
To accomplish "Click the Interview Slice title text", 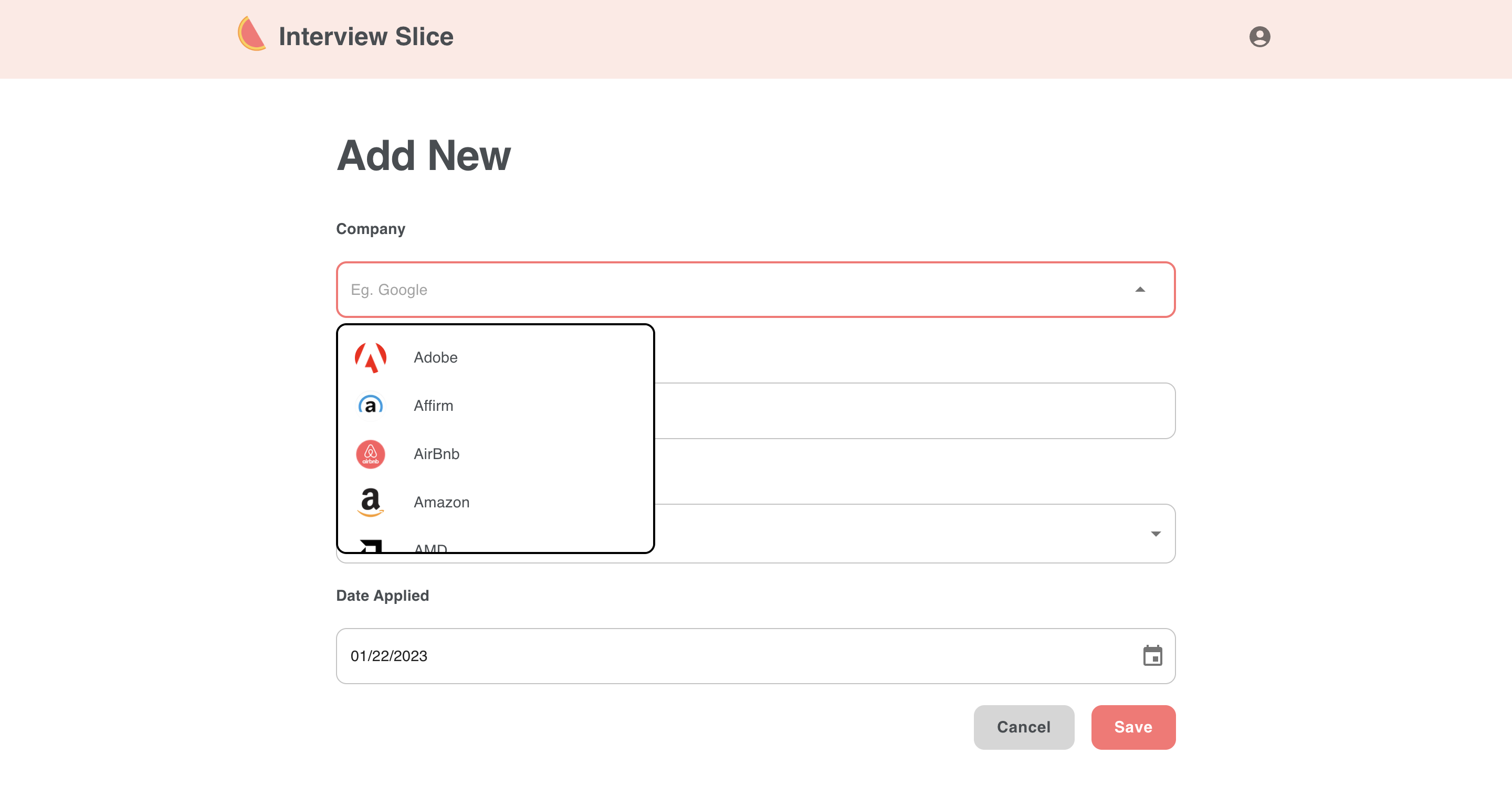I will [x=366, y=36].
